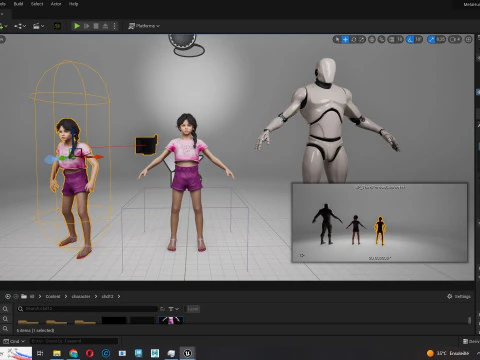
Task: Open the content browser filter dropdown
Action: click(x=173, y=309)
